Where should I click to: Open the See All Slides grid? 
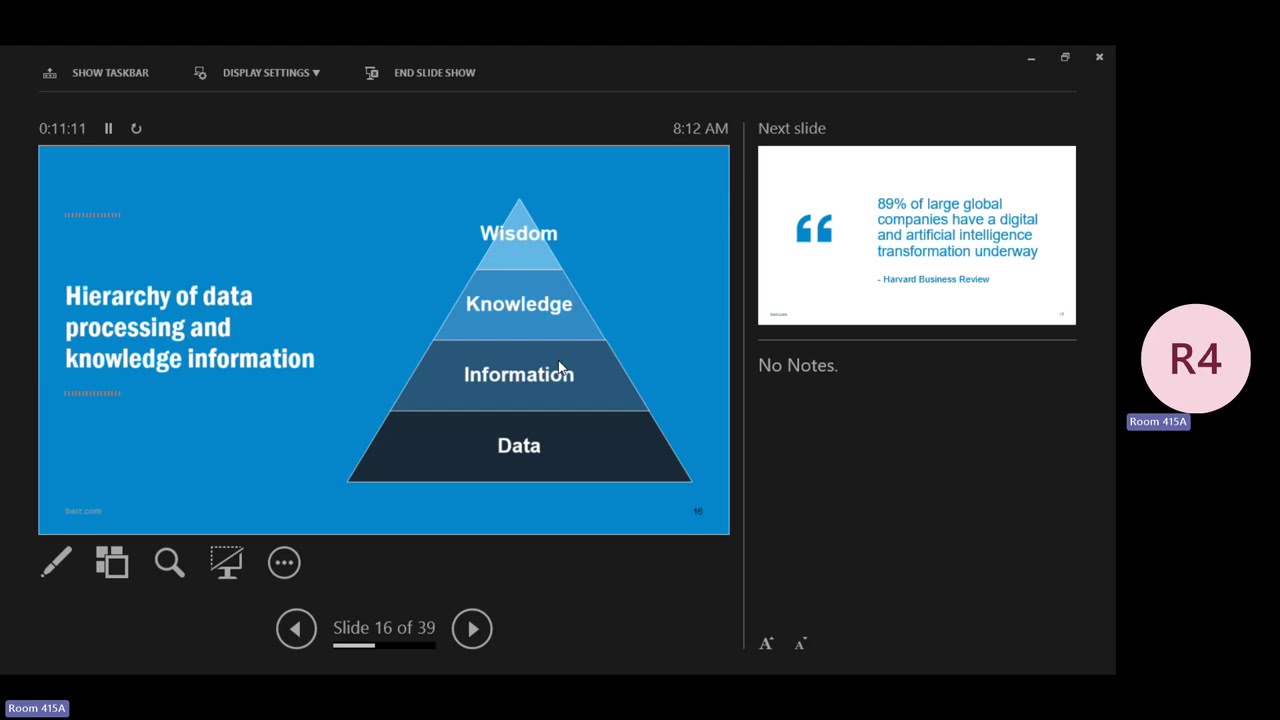[x=112, y=562]
